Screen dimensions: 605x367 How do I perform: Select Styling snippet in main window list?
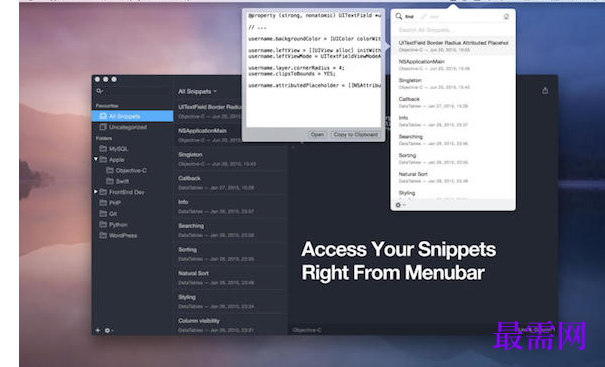tap(231, 301)
